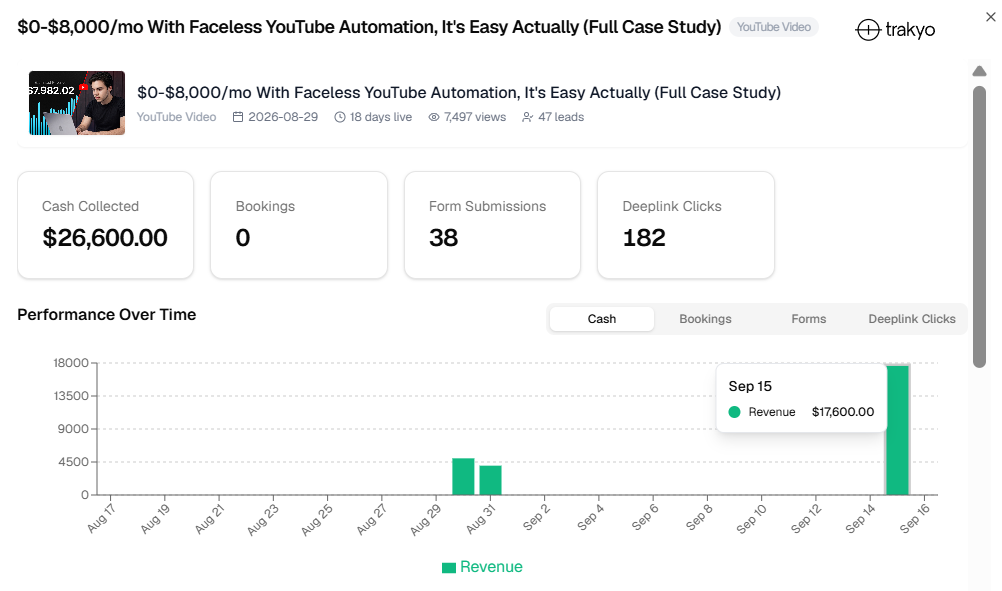Click the 'Sep 2' x-axis label
The width and height of the screenshot is (1002, 591).
click(x=536, y=518)
